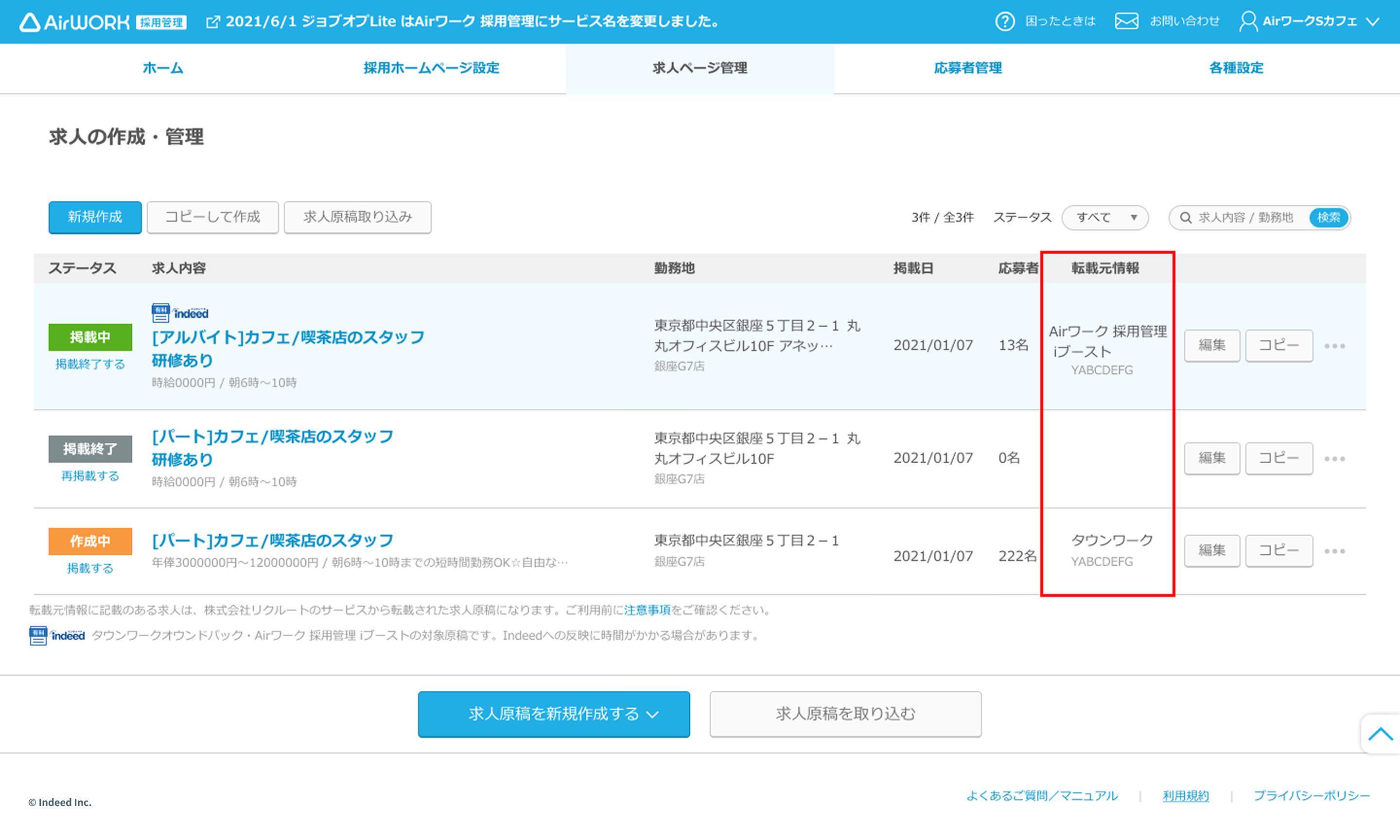Click コピー for the 掲載終了 job row

[x=1279, y=458]
